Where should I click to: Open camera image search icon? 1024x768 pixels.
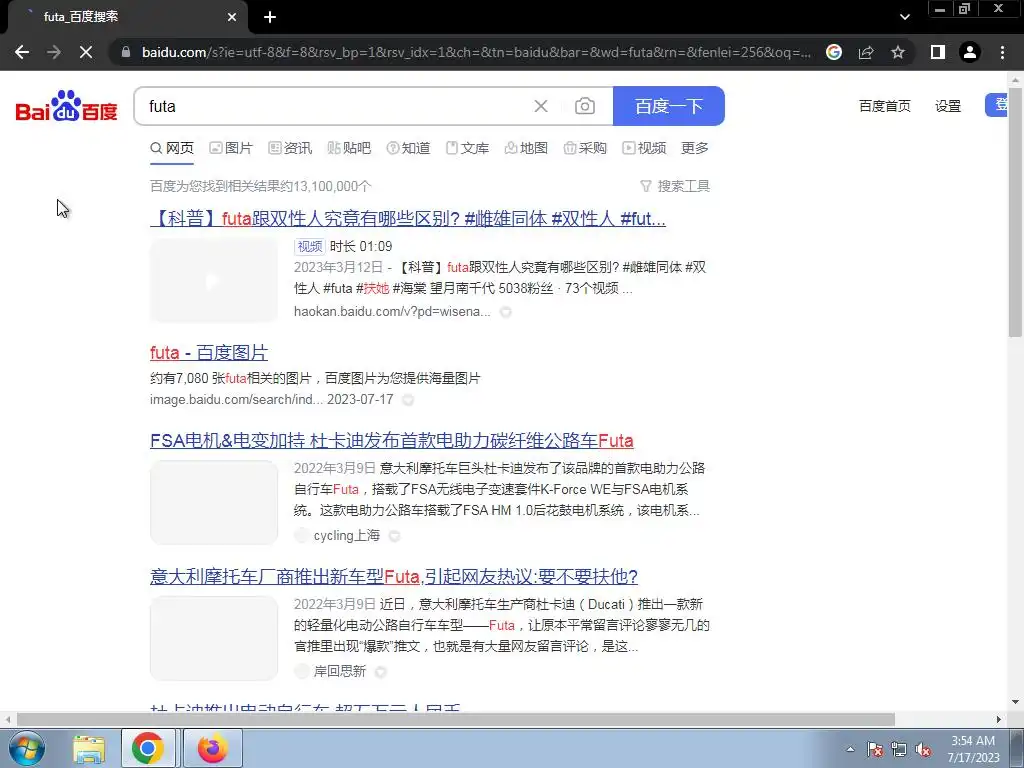[584, 106]
